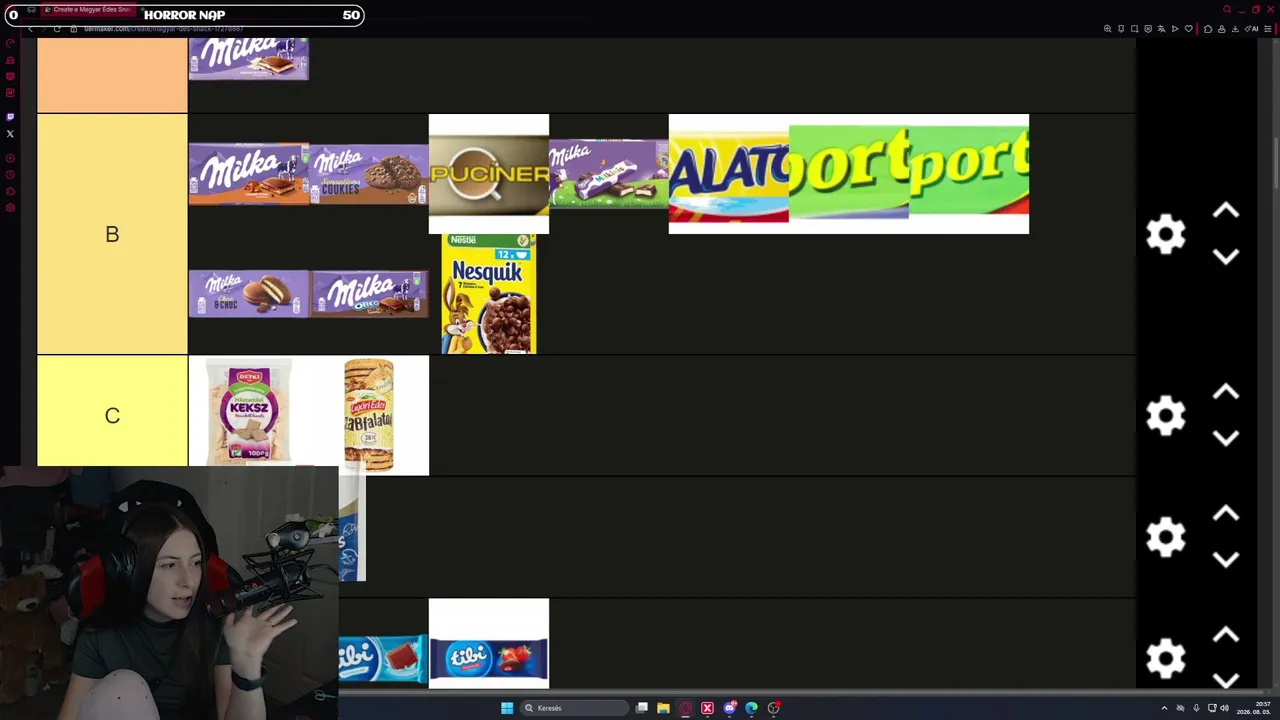
Task: Open the Windows Start menu
Action: [x=507, y=708]
